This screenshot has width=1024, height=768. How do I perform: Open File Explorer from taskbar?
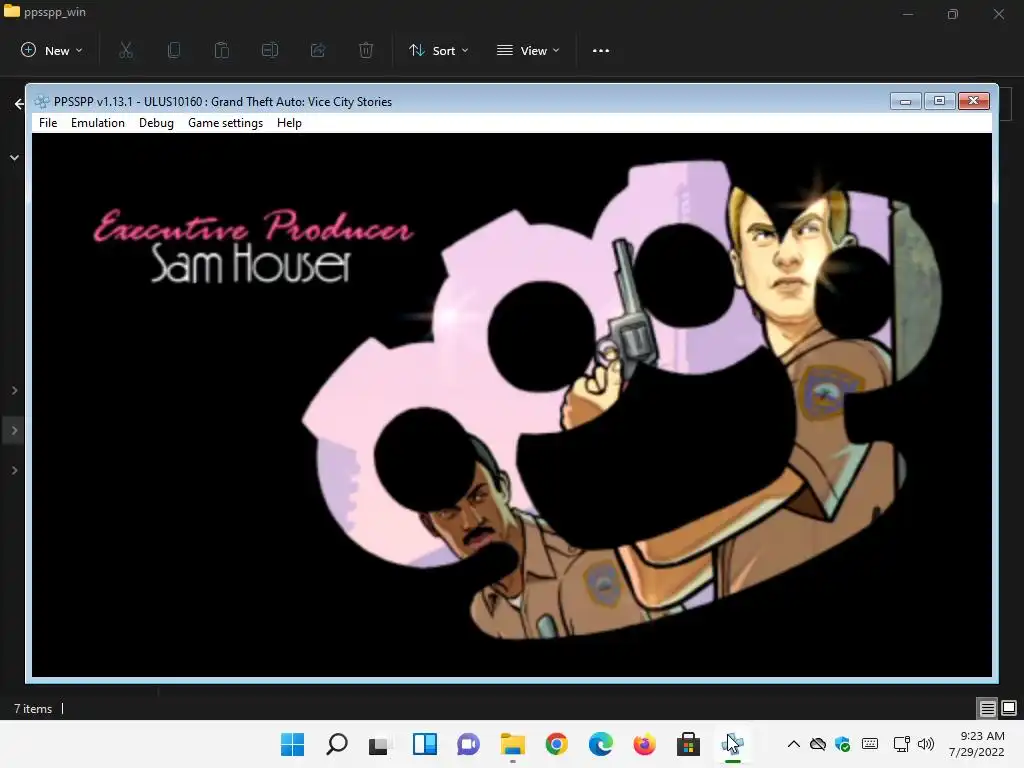(x=513, y=744)
